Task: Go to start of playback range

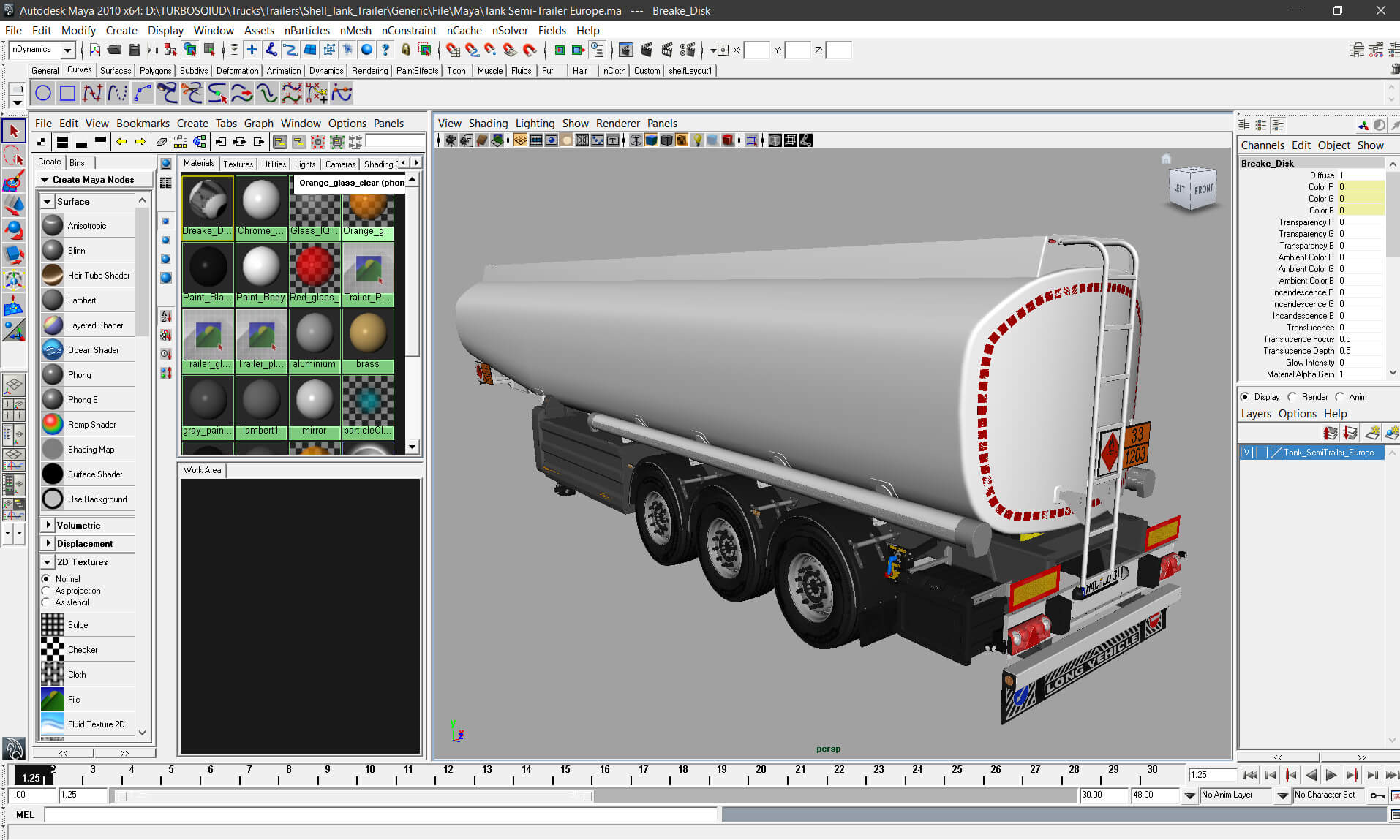Action: (x=1250, y=775)
